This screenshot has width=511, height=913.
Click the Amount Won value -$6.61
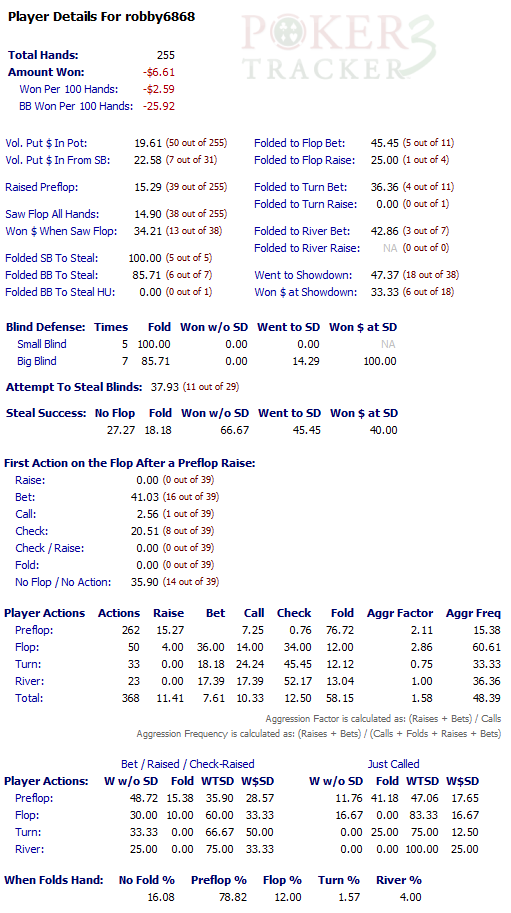point(159,72)
